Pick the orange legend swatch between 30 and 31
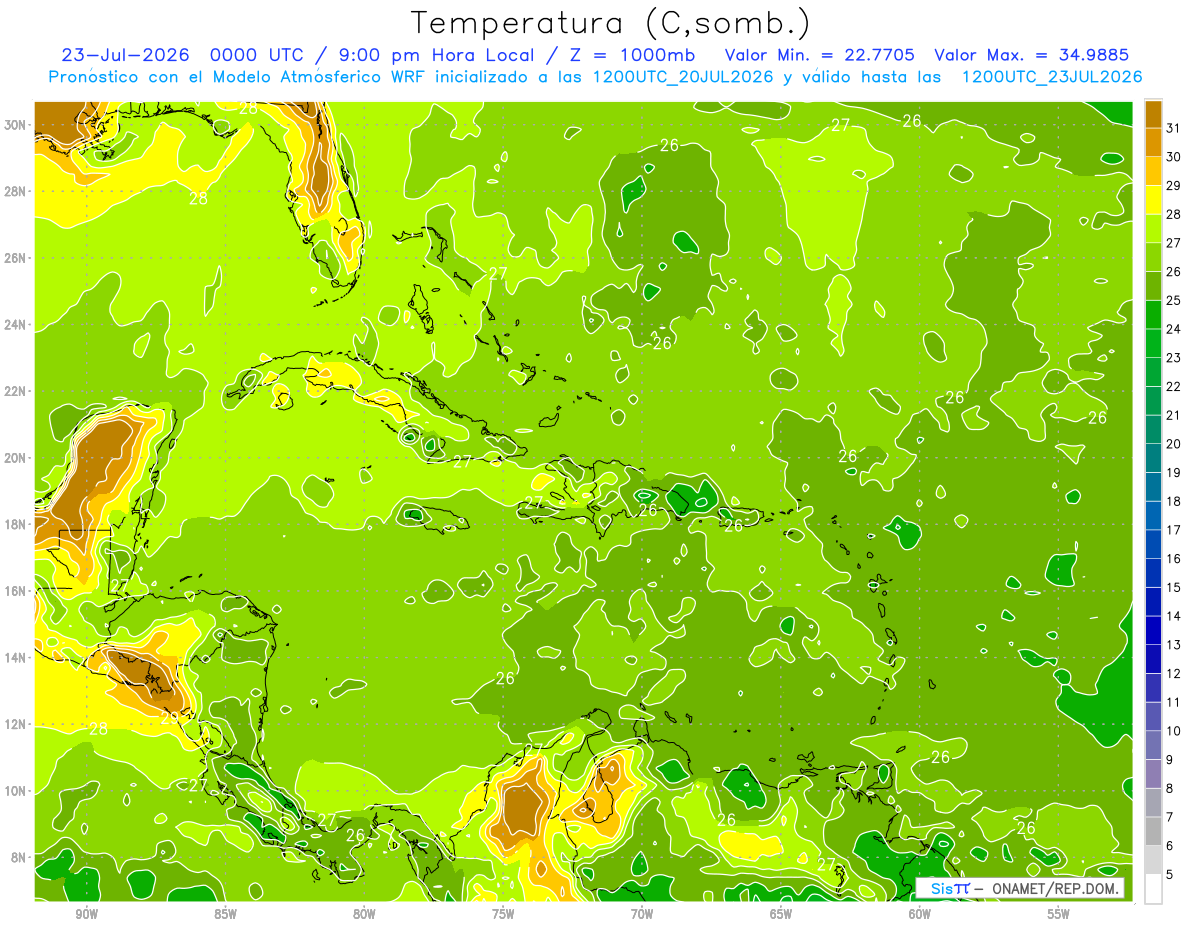1200x927 pixels. pos(1153,143)
